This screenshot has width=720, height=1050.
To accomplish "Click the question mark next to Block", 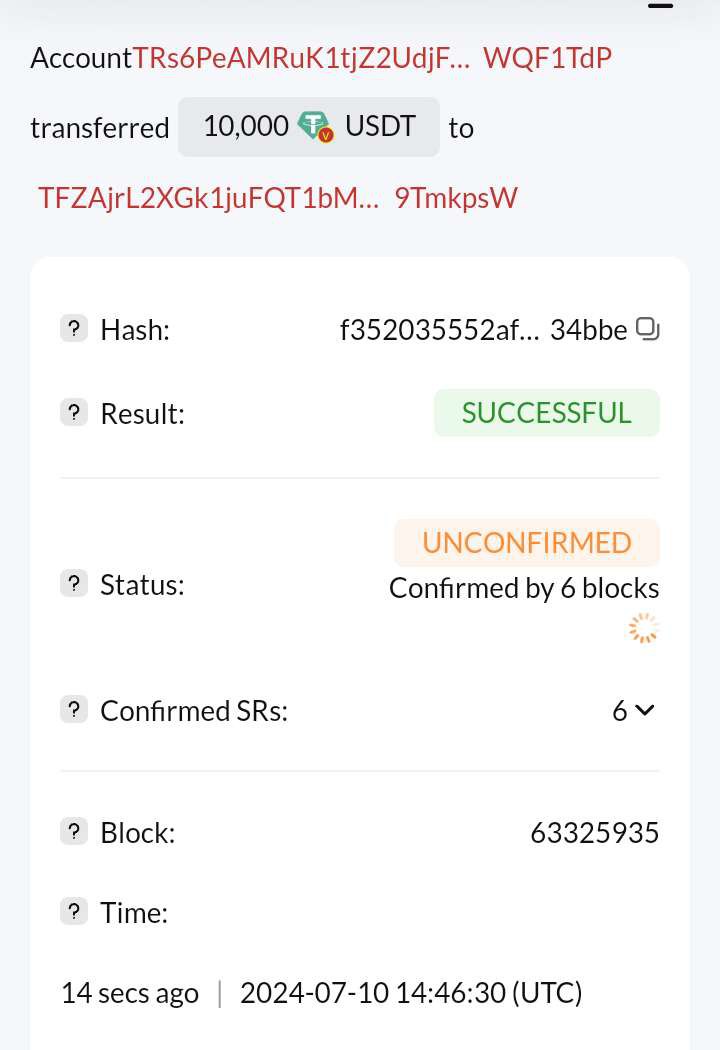I will pos(74,832).
